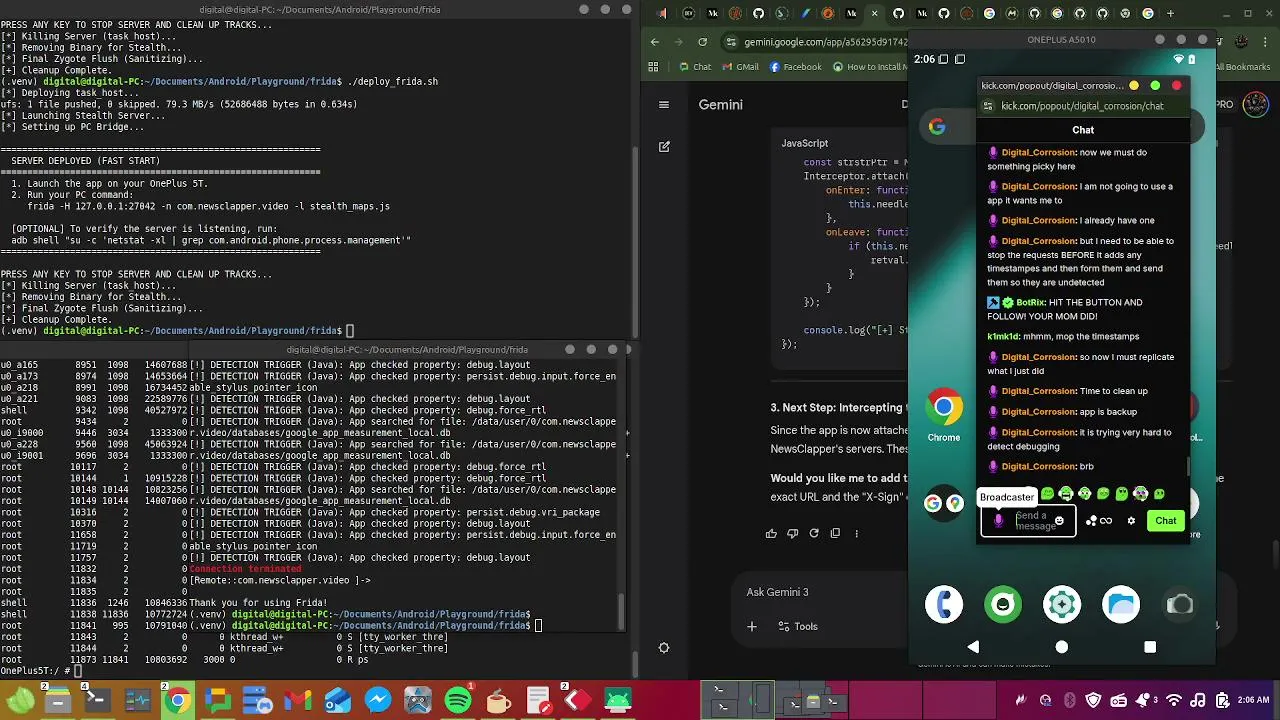1280x720 pixels.
Task: Open Chrome apps grid in bookmarks bar
Action: (x=653, y=67)
